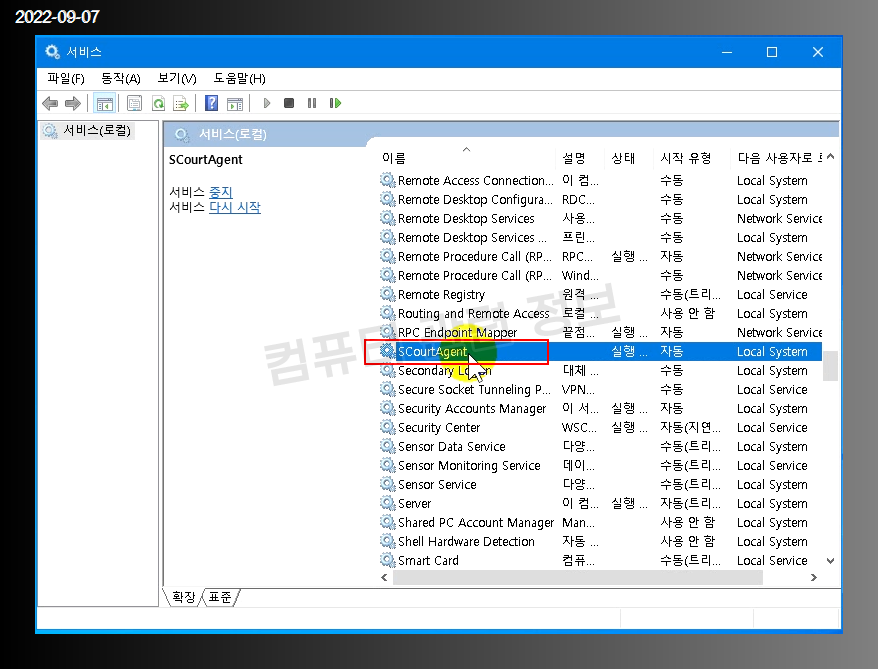Viewport: 878px width, 669px height.
Task: Sort by the 상태 column header
Action: point(629,158)
